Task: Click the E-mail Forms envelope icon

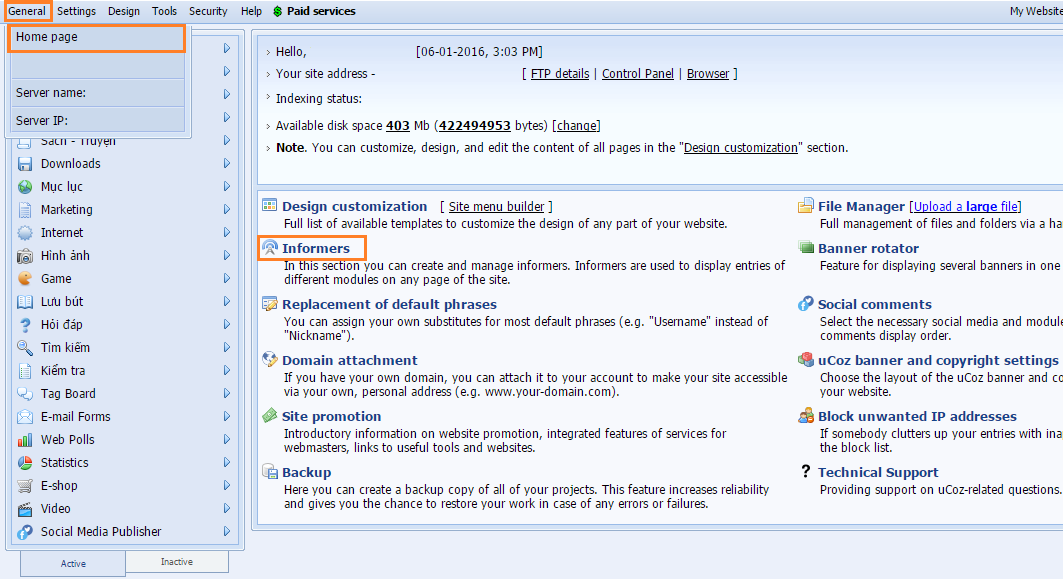Action: (x=25, y=417)
